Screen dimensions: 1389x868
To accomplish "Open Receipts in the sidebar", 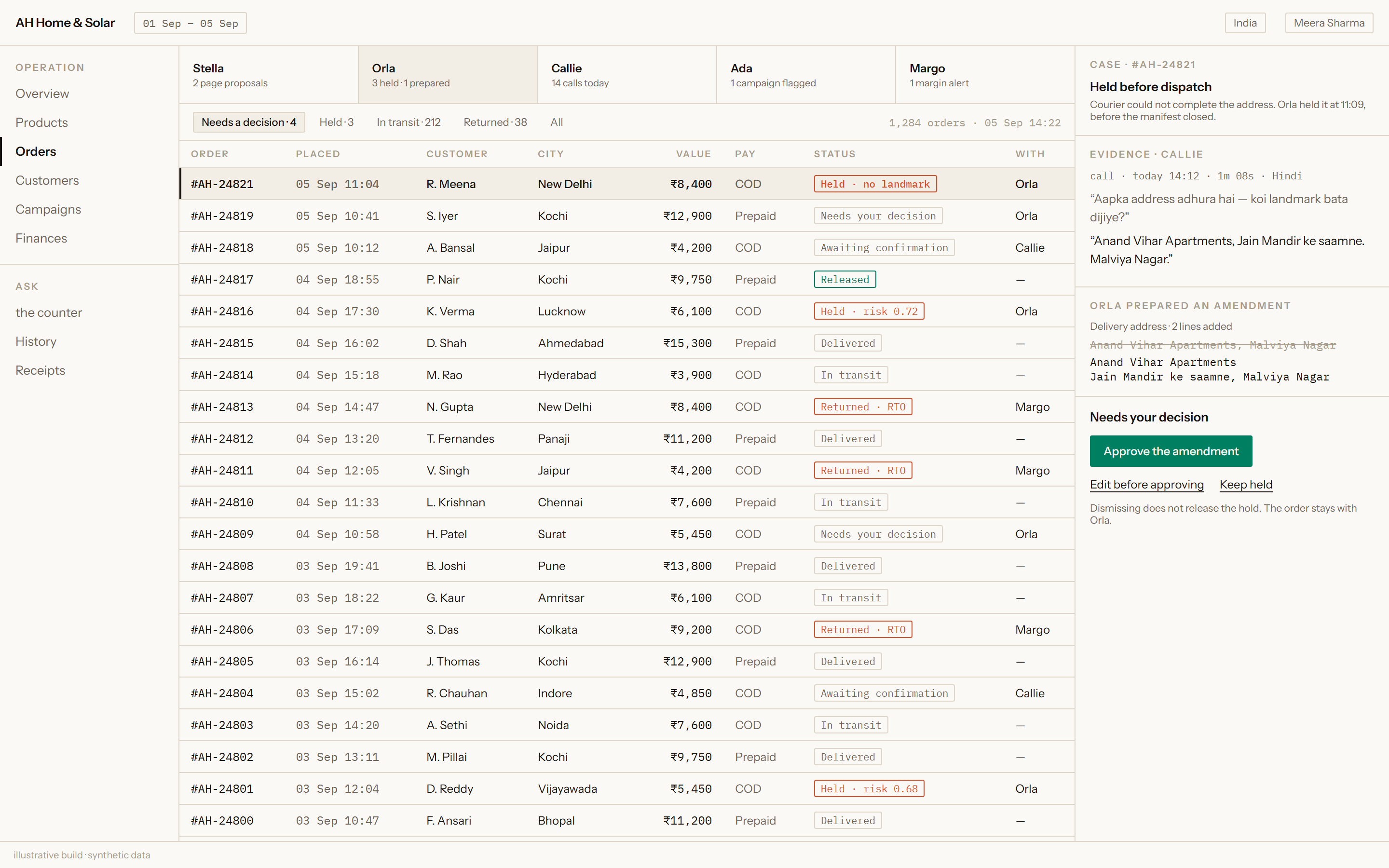I will click(x=40, y=370).
